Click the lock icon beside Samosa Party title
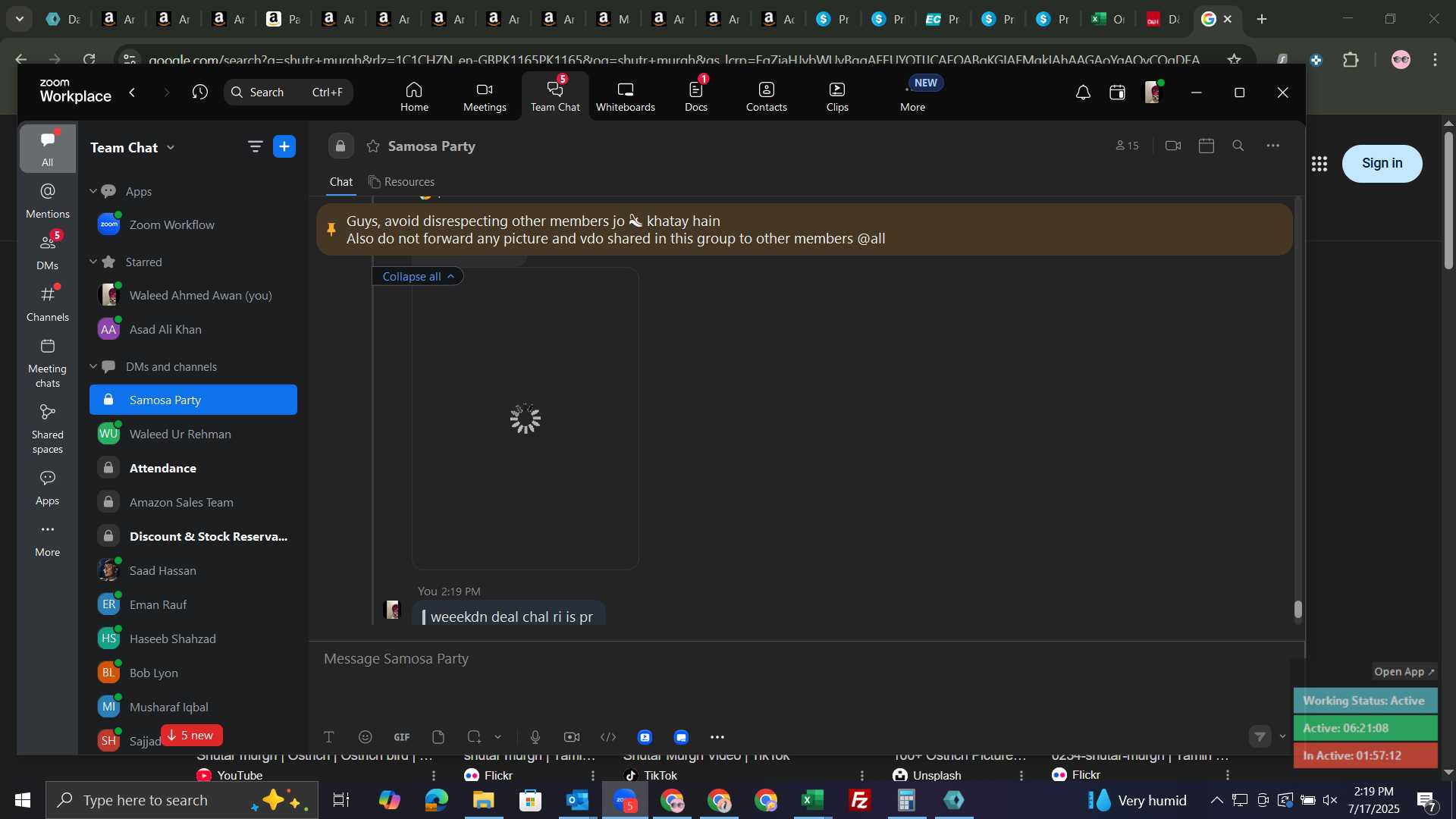Viewport: 1456px width, 819px height. pyautogui.click(x=340, y=146)
